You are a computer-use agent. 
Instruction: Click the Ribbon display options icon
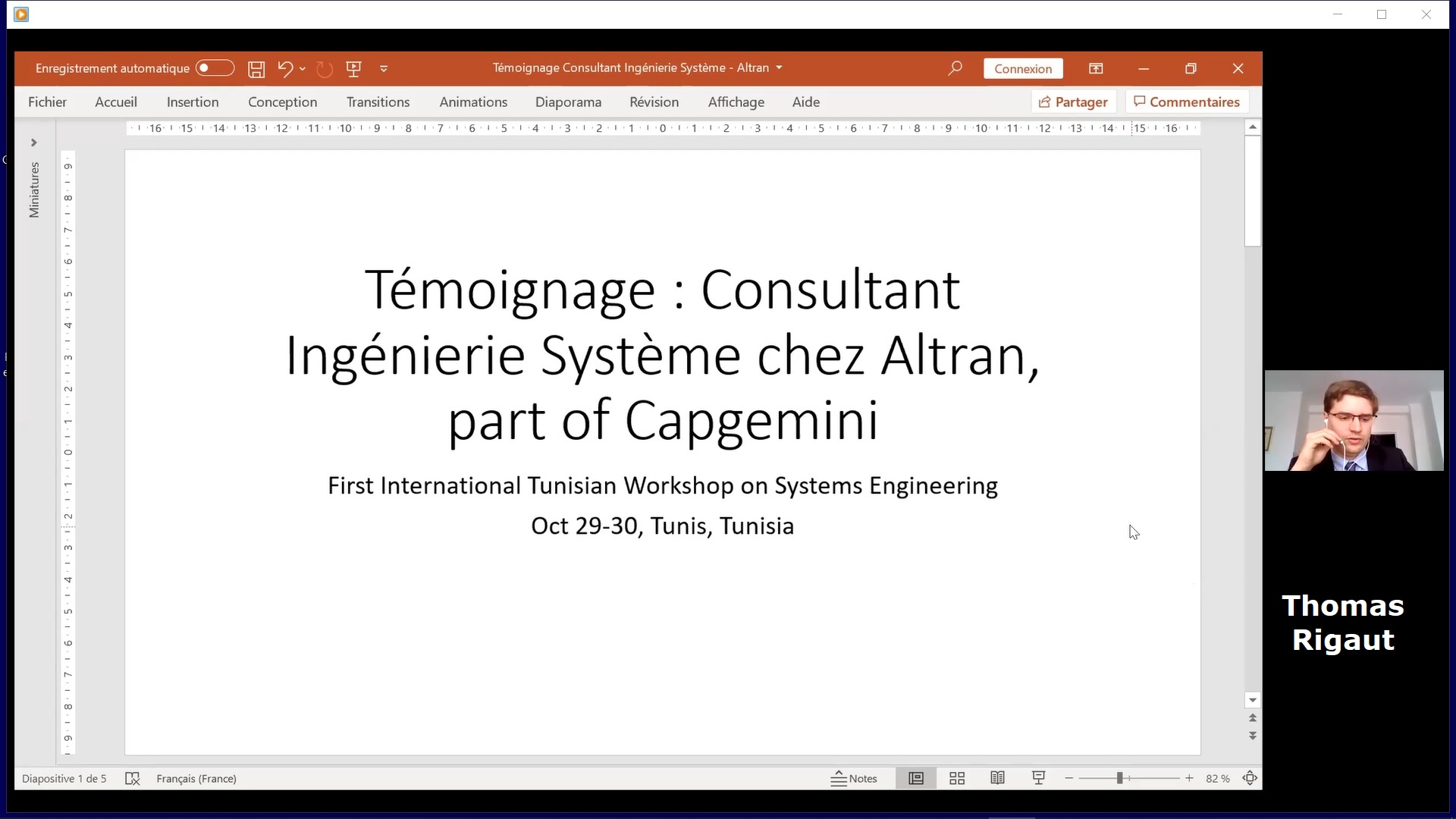(x=1096, y=68)
